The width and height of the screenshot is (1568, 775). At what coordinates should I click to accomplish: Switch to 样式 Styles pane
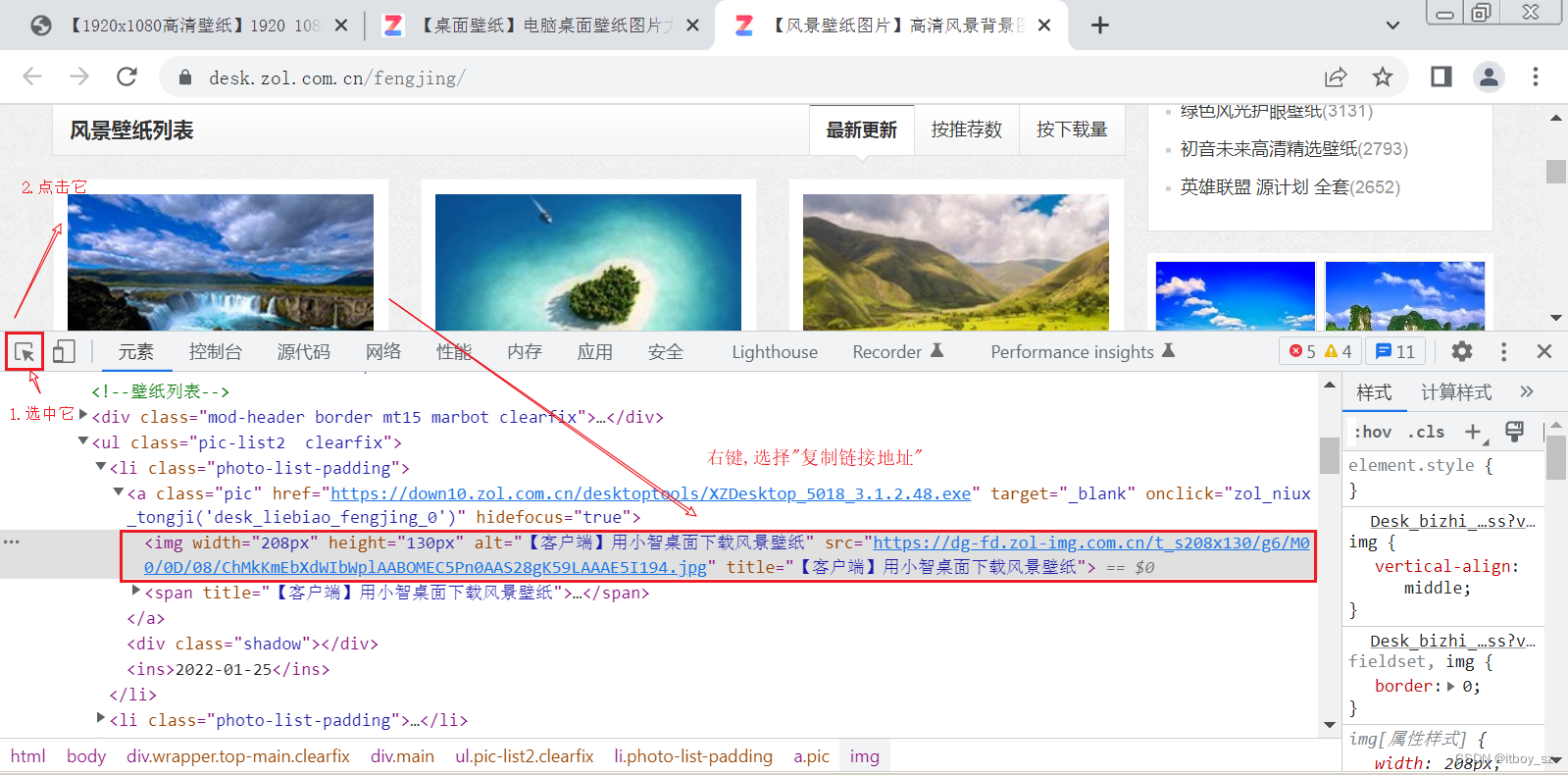pyautogui.click(x=1374, y=392)
